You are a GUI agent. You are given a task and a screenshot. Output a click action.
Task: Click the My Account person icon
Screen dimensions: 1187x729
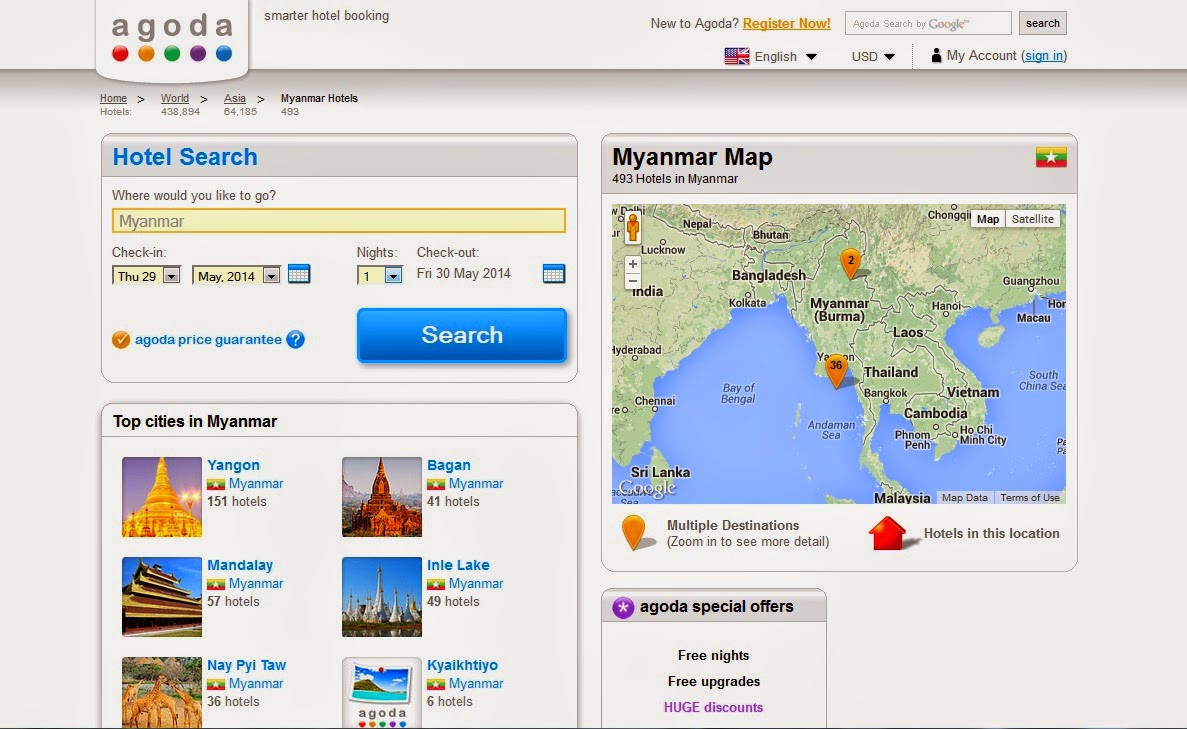click(936, 55)
